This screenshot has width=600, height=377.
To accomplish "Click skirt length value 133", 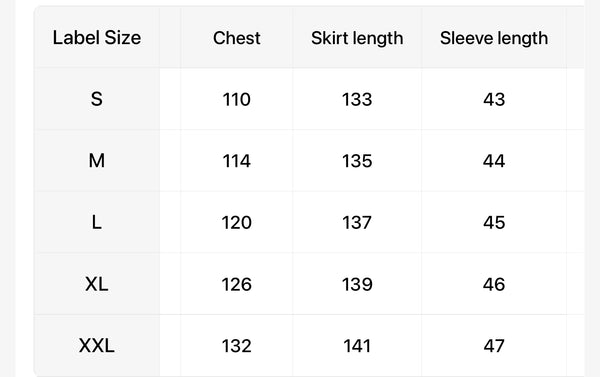I will coord(357,100).
